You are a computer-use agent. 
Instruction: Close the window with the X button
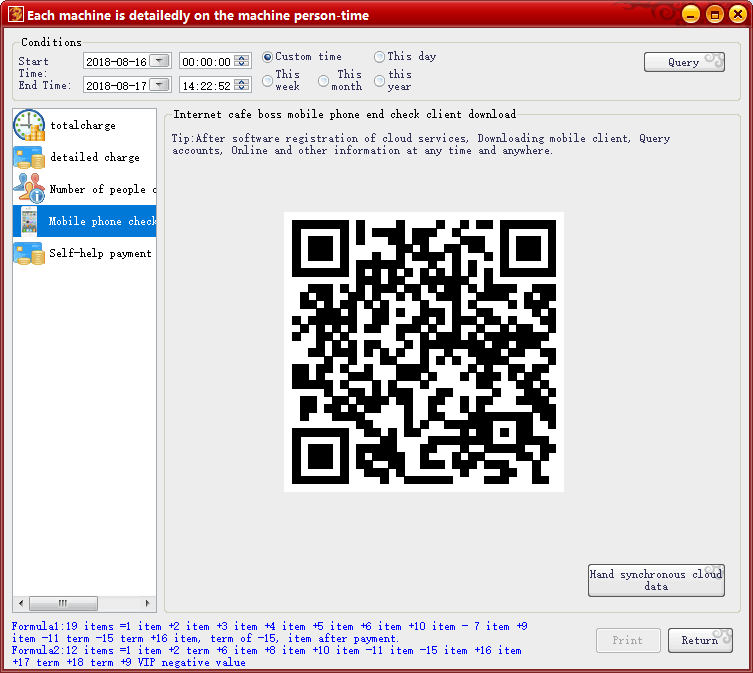click(738, 14)
